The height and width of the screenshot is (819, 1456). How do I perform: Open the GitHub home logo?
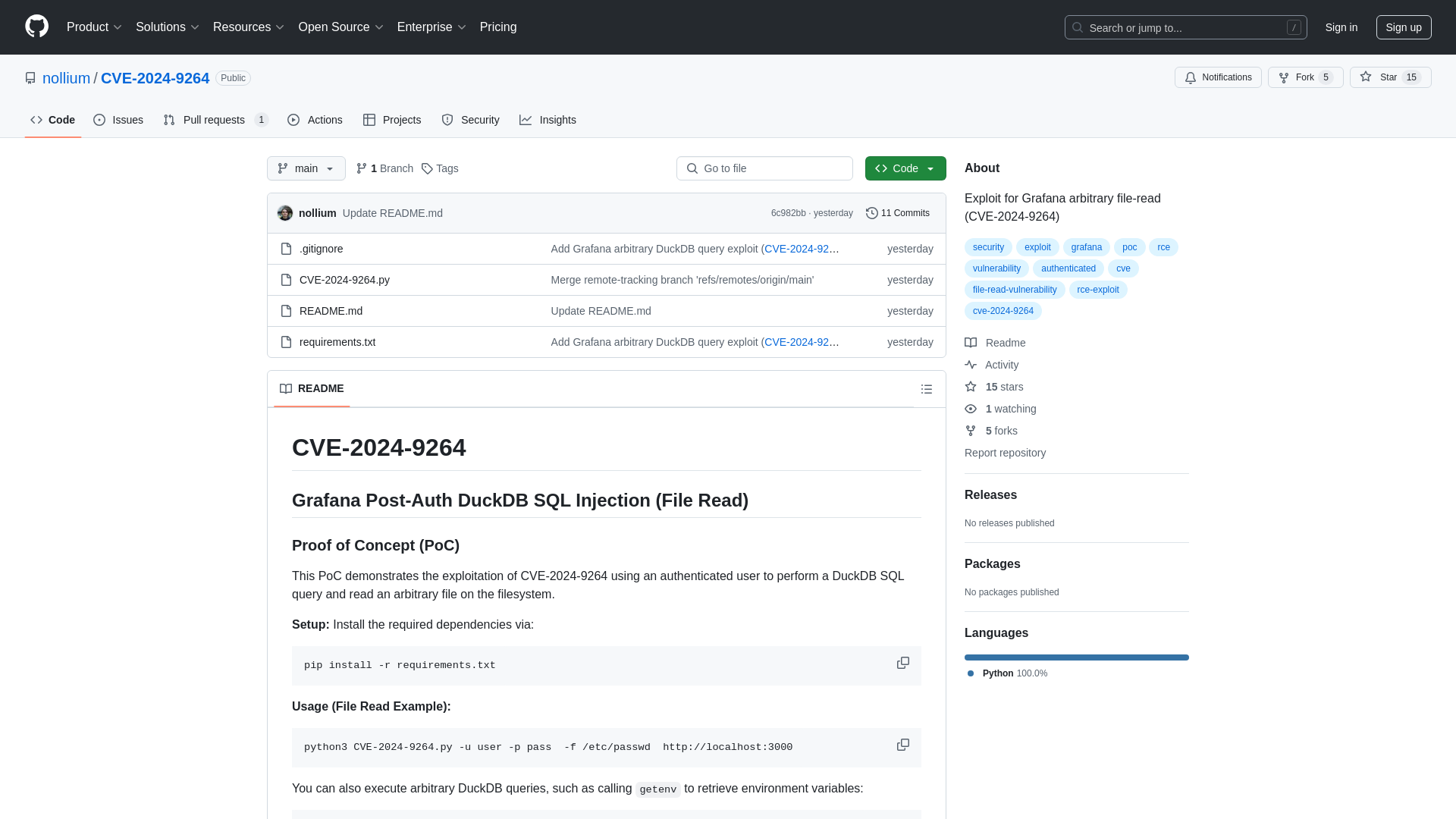(36, 27)
